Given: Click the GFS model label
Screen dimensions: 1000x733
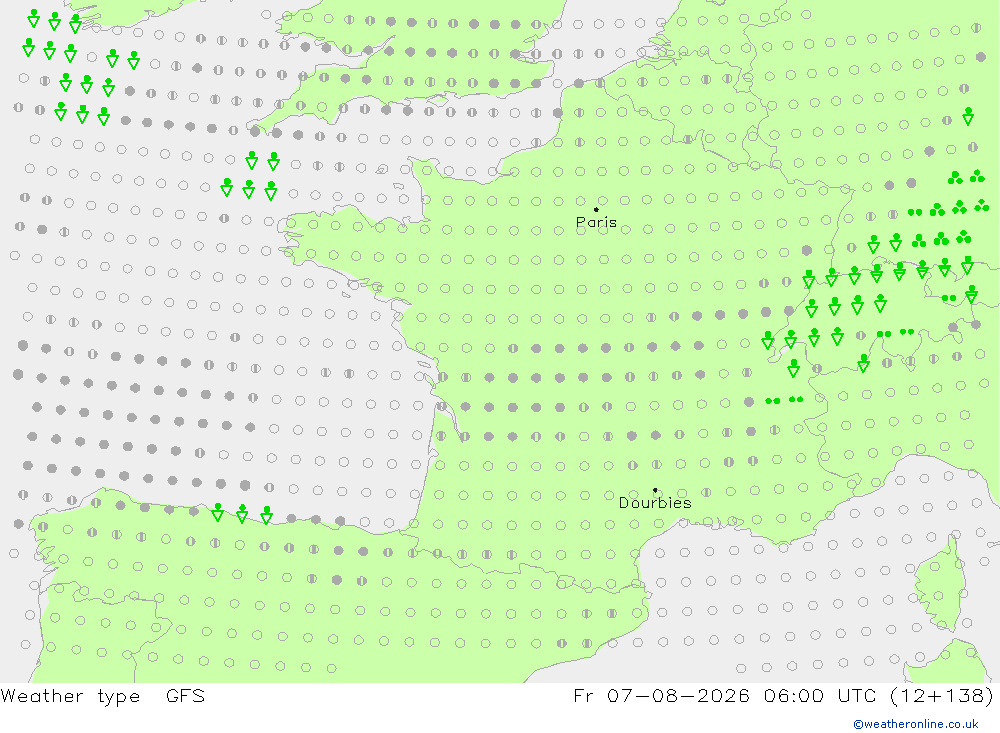Looking at the screenshot, I should pyautogui.click(x=186, y=695).
